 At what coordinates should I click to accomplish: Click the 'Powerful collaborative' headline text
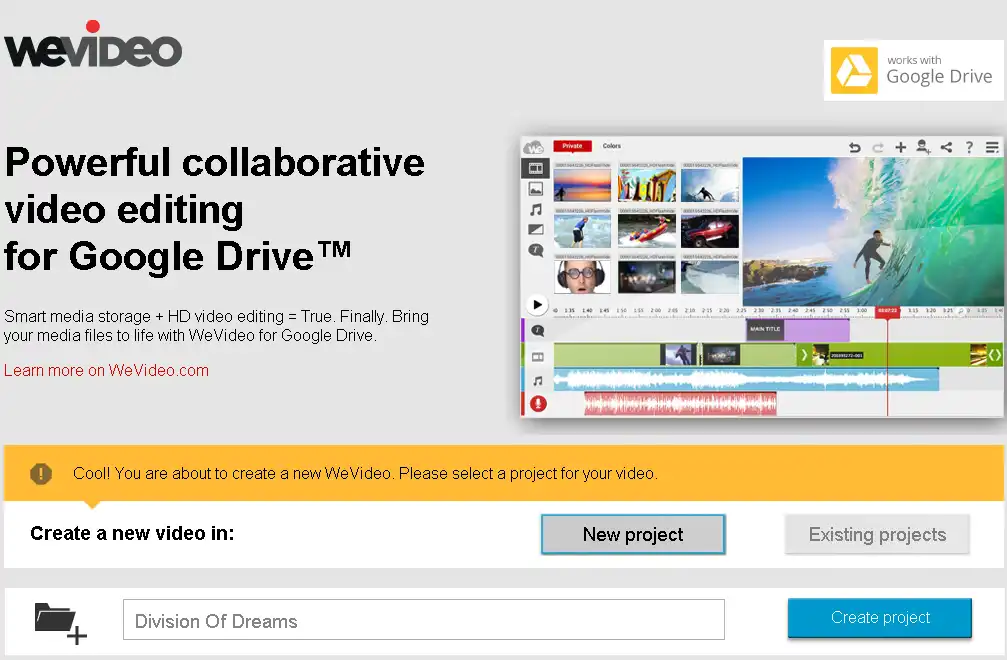coord(215,162)
